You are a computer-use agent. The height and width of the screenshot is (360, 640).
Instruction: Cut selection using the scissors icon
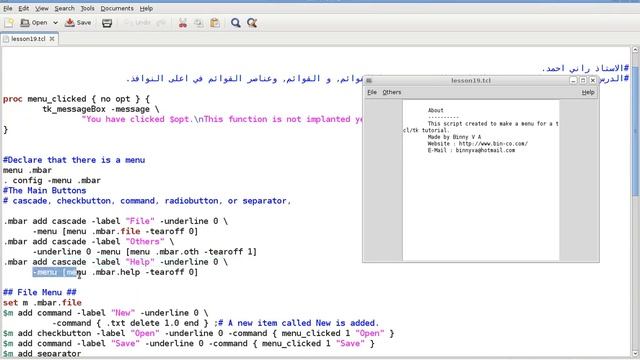[182, 23]
